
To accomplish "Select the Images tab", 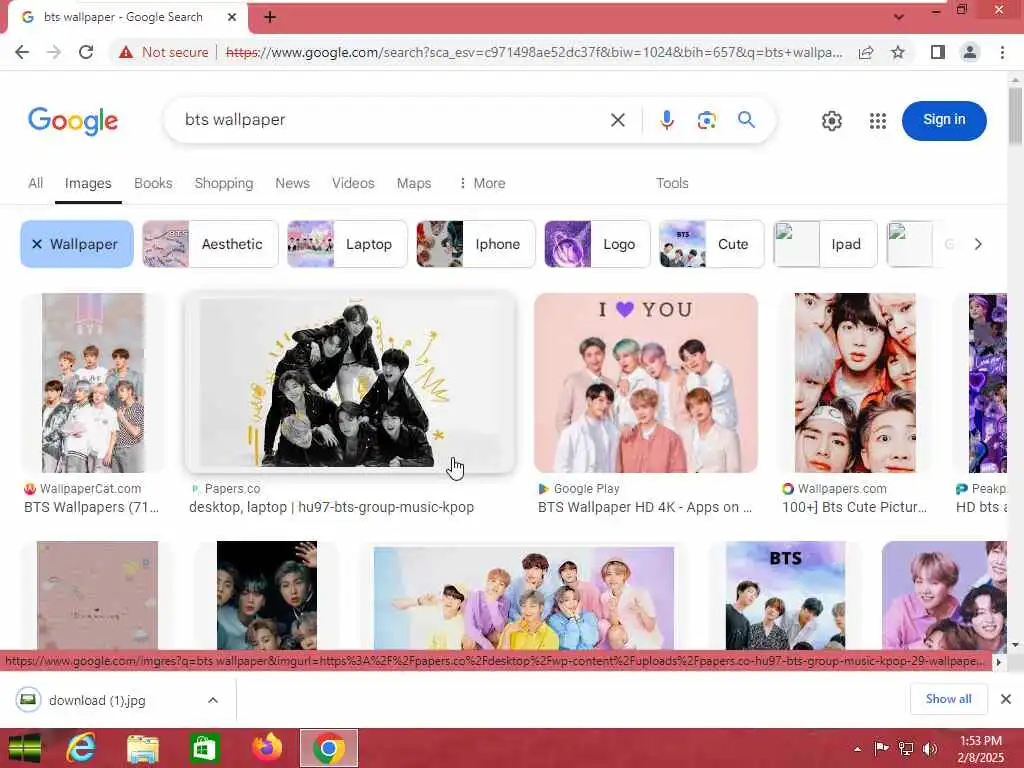I will point(88,184).
